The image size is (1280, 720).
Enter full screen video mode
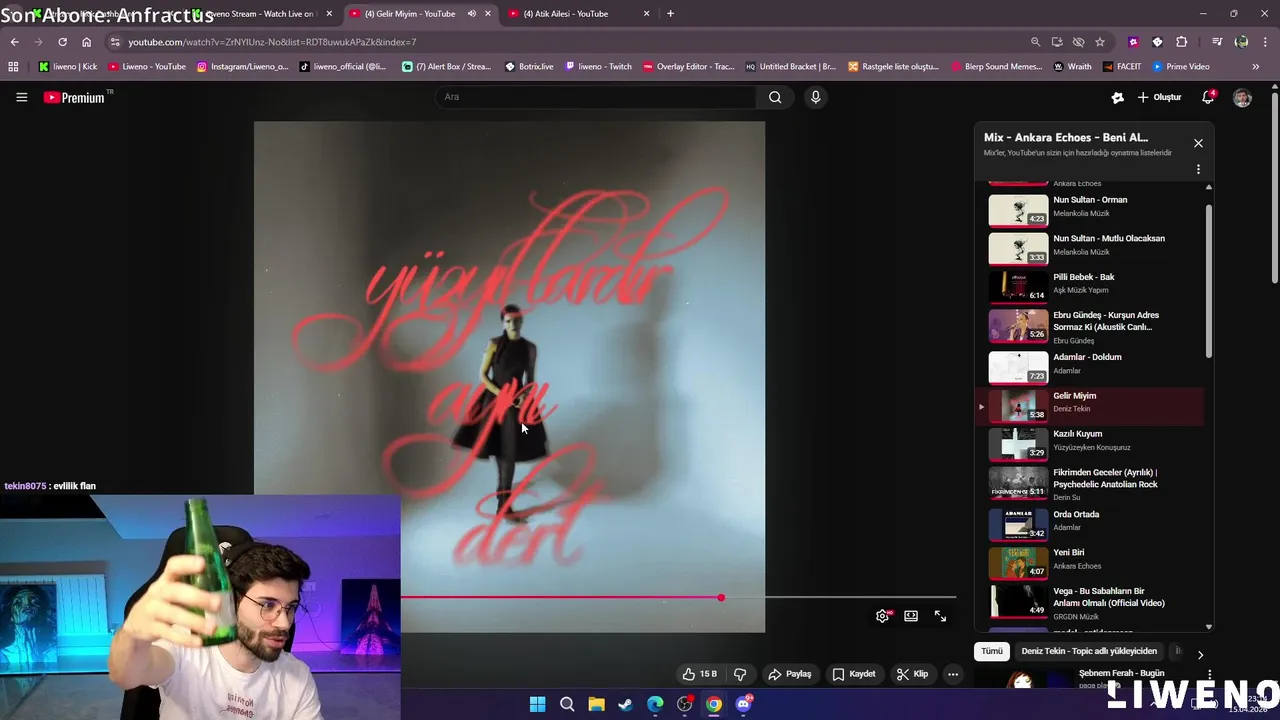click(940, 616)
